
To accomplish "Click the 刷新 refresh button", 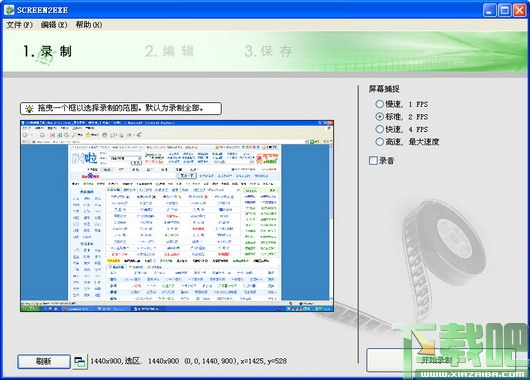I will 44,362.
